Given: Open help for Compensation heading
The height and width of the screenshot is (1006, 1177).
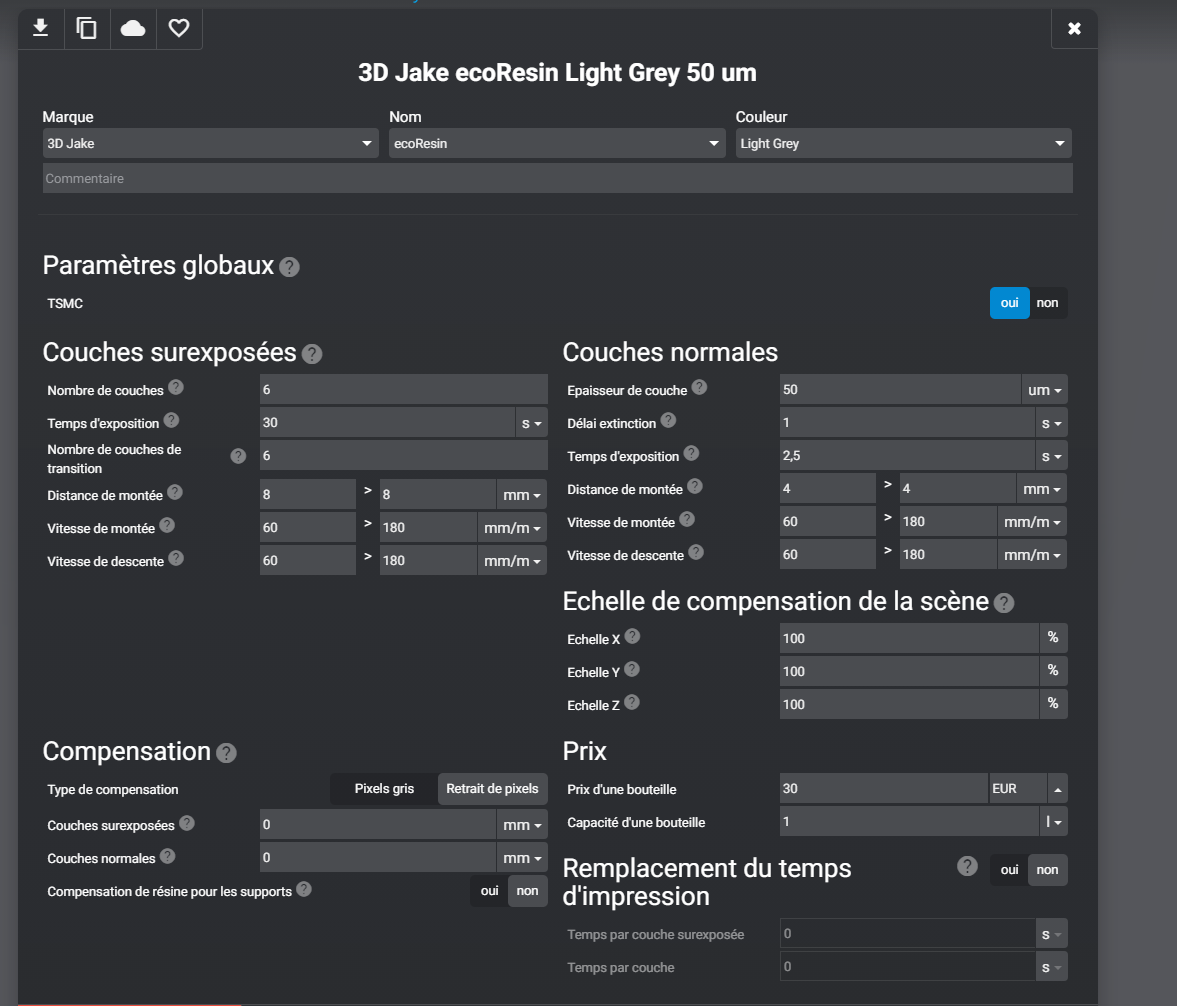Looking at the screenshot, I should (x=226, y=753).
